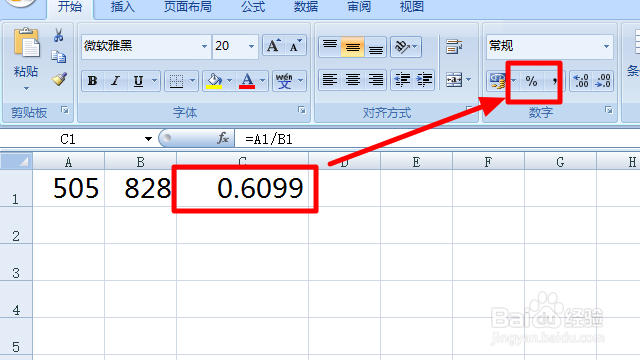Expand underline style arrow
Viewport: 640px width, 360px height.
[x=155, y=81]
